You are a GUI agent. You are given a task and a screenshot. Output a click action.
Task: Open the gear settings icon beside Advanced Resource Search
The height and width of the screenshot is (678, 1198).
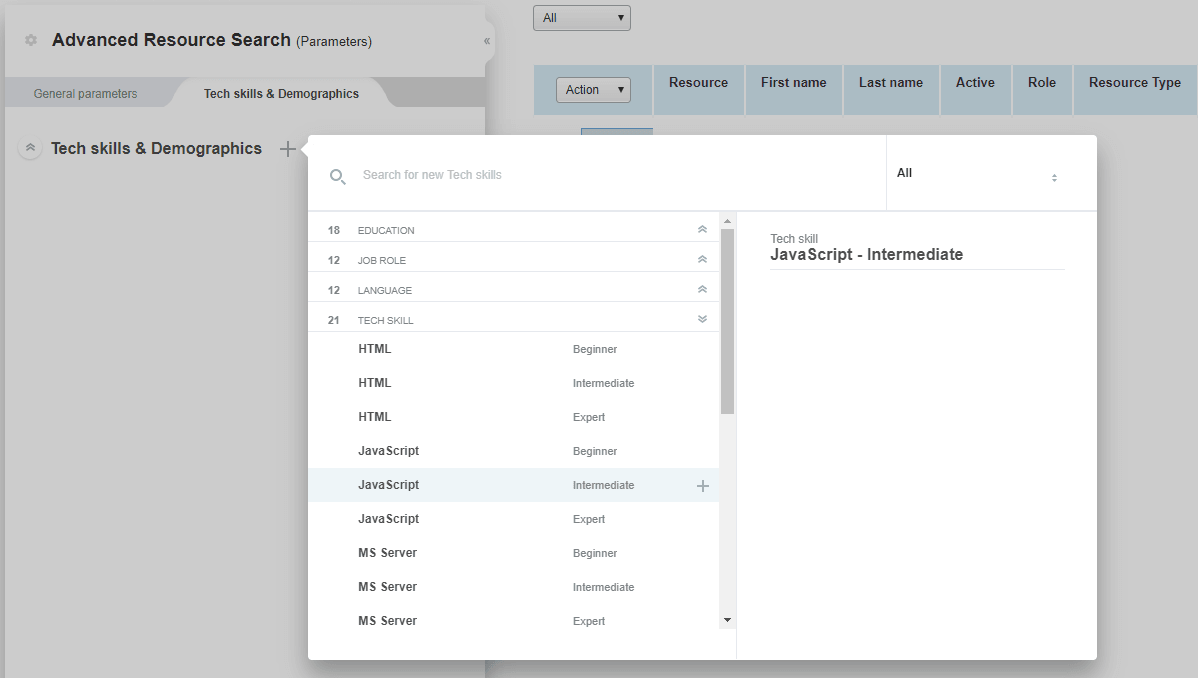(x=31, y=40)
